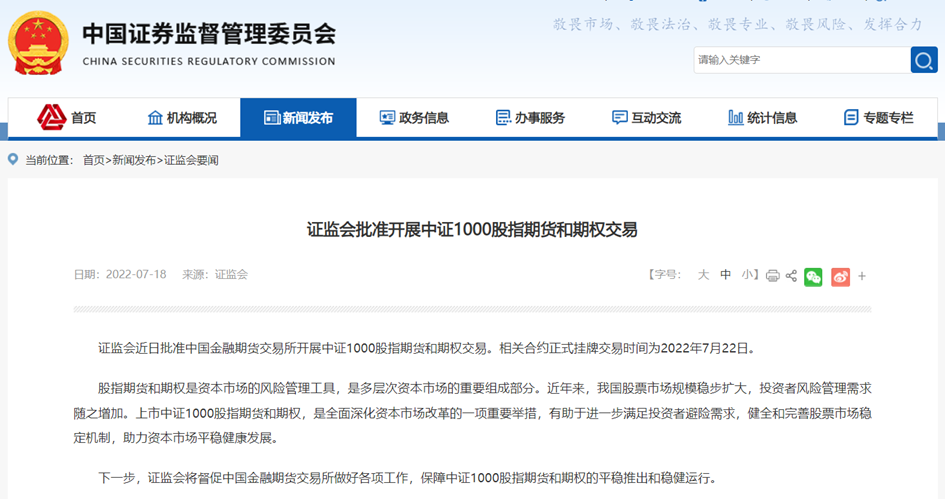Open the 机构概况 menu

182,118
